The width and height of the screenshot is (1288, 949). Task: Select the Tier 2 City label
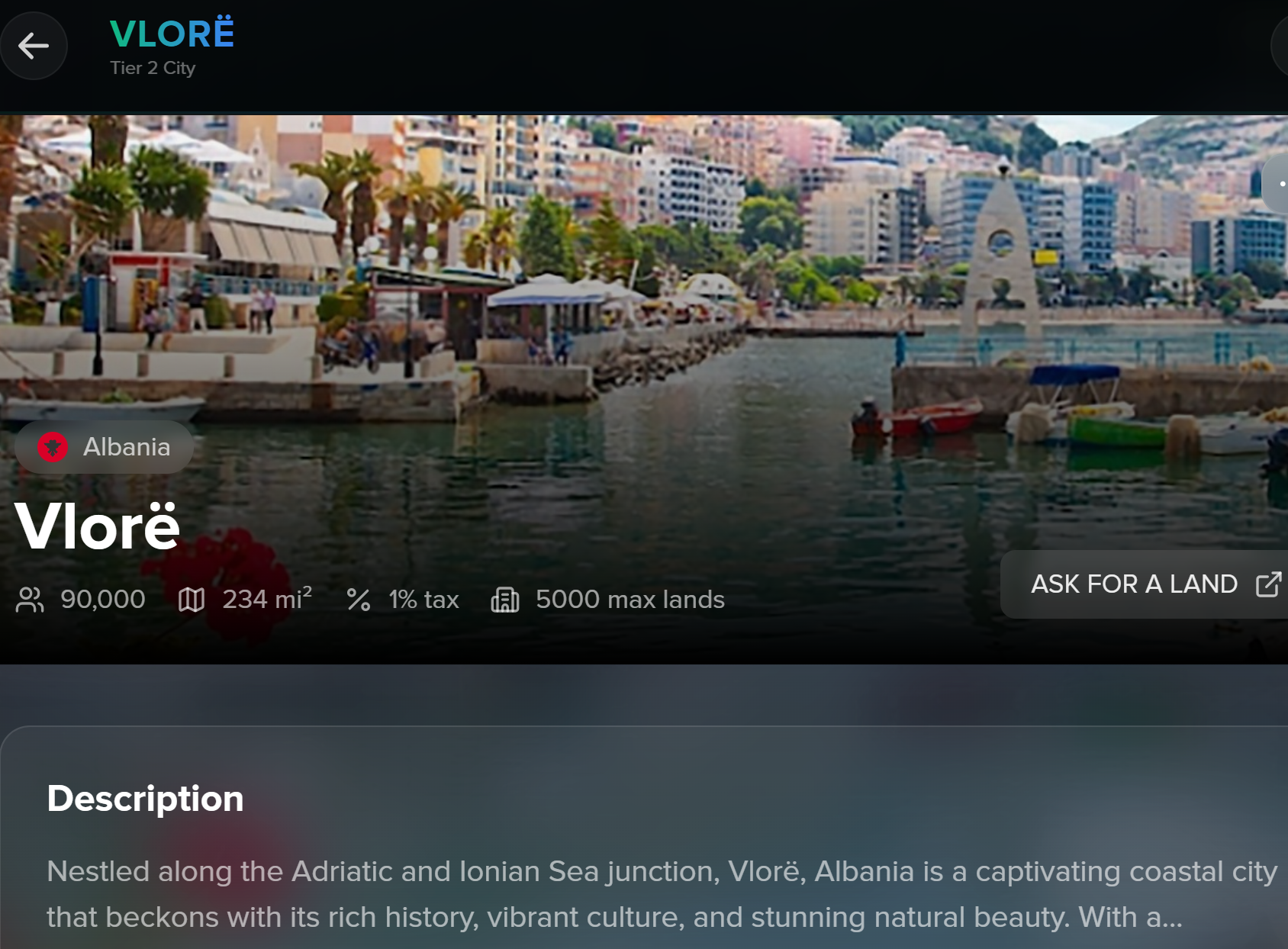pos(153,68)
